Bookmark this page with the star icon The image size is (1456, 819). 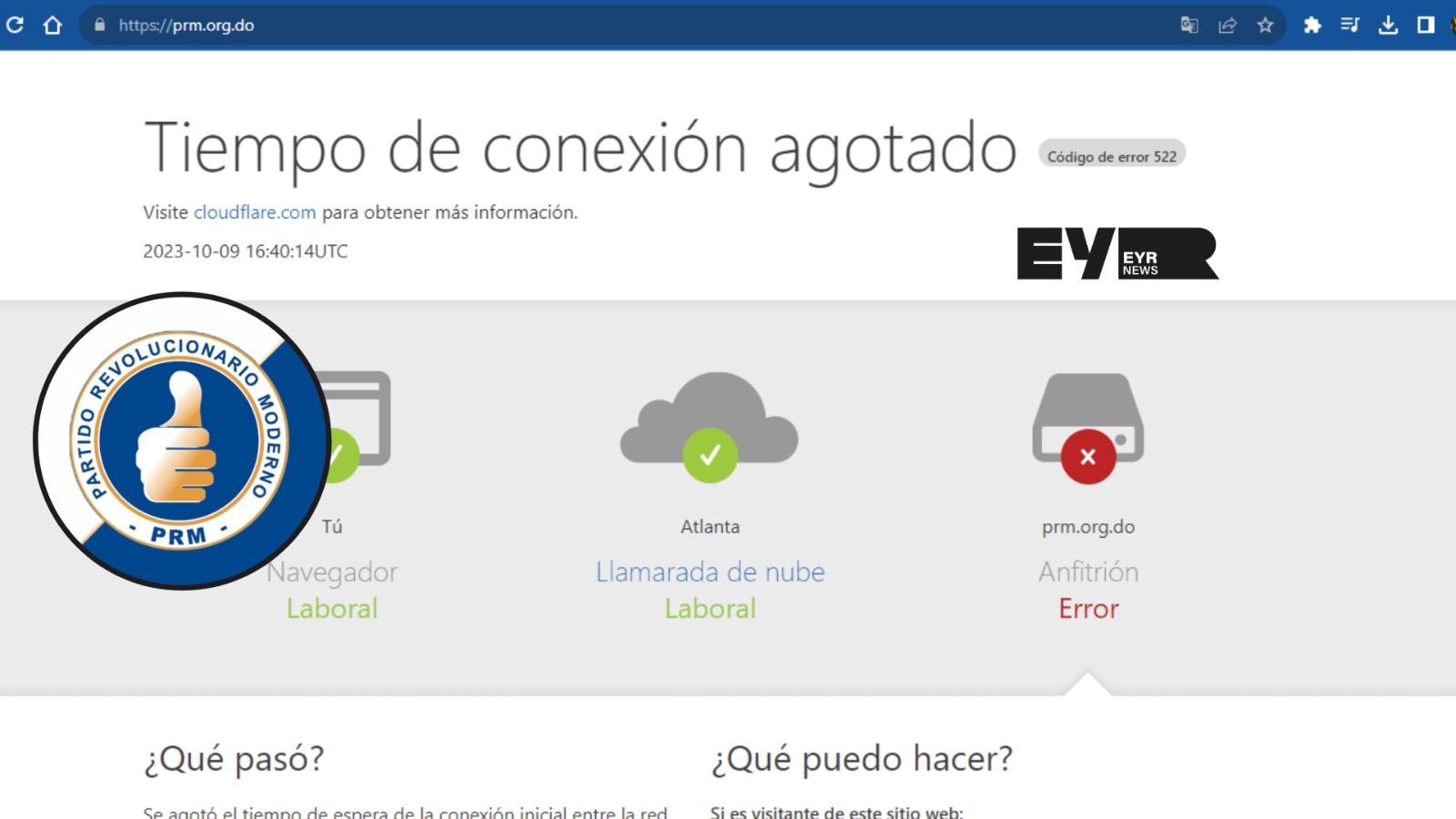point(1265,25)
